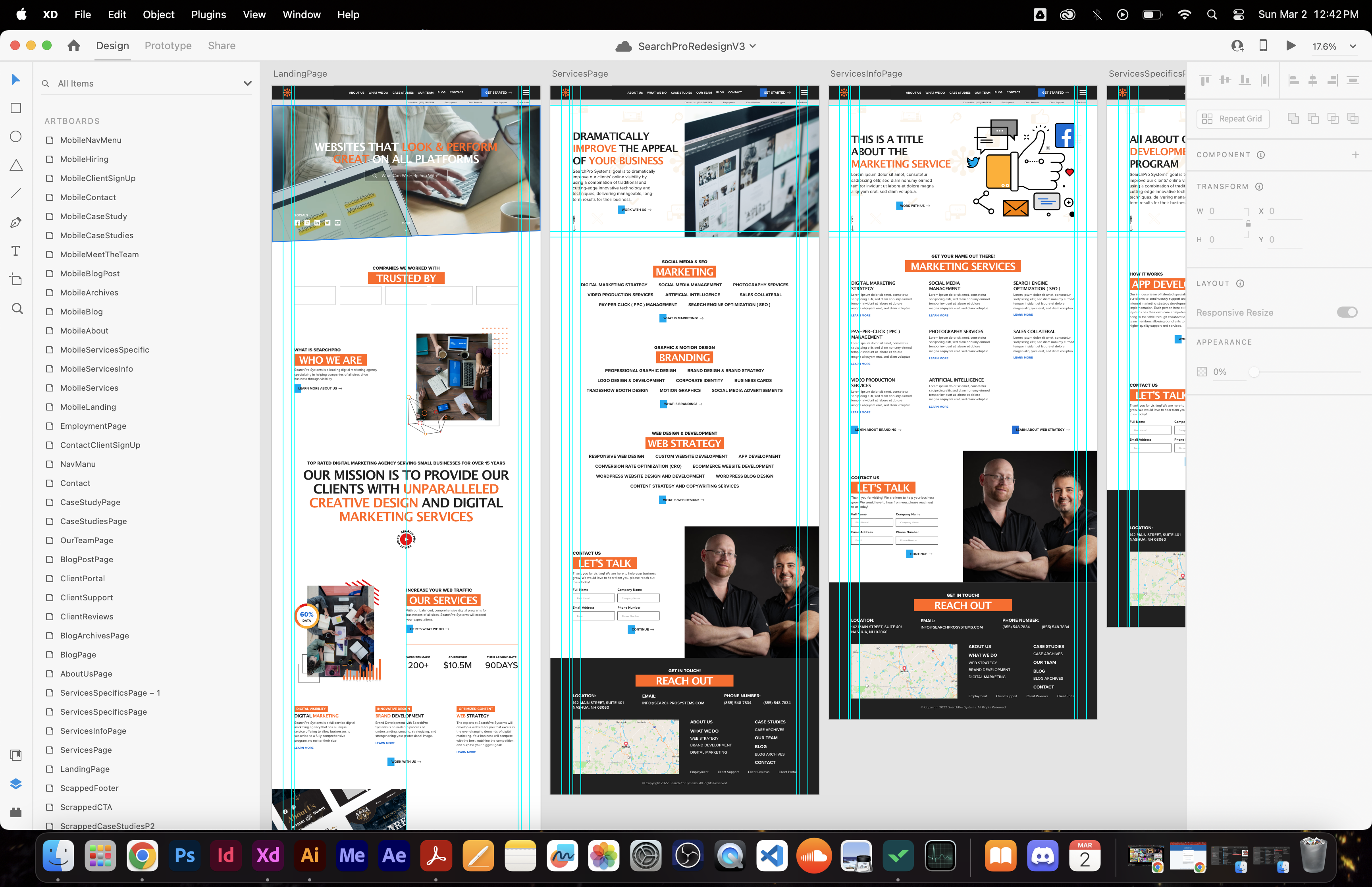The height and width of the screenshot is (887, 1372).
Task: Toggle the Responsive Resize switch
Action: (x=1347, y=312)
